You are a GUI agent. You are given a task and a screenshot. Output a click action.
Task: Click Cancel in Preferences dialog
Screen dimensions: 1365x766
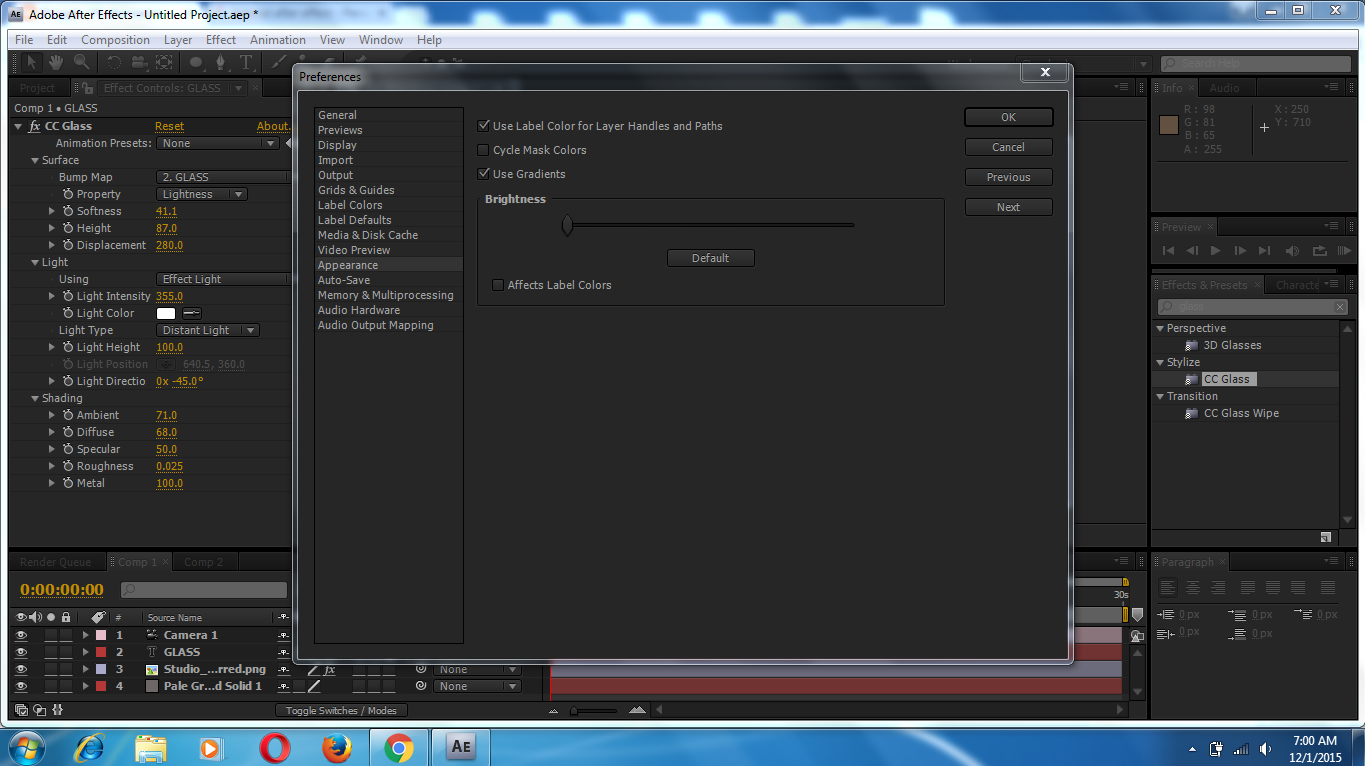coord(1008,147)
